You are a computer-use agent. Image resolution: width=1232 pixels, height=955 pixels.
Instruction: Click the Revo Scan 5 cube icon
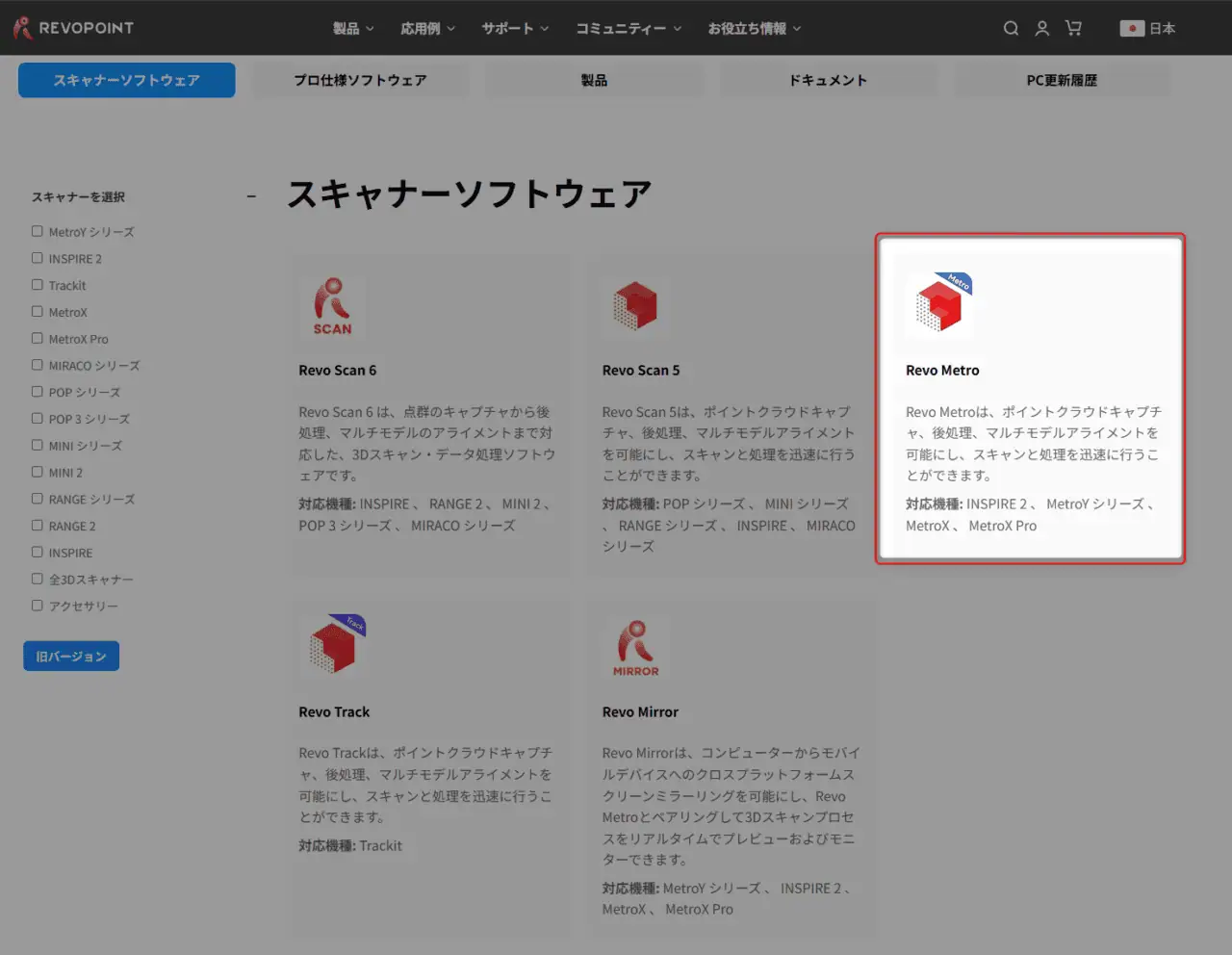634,306
